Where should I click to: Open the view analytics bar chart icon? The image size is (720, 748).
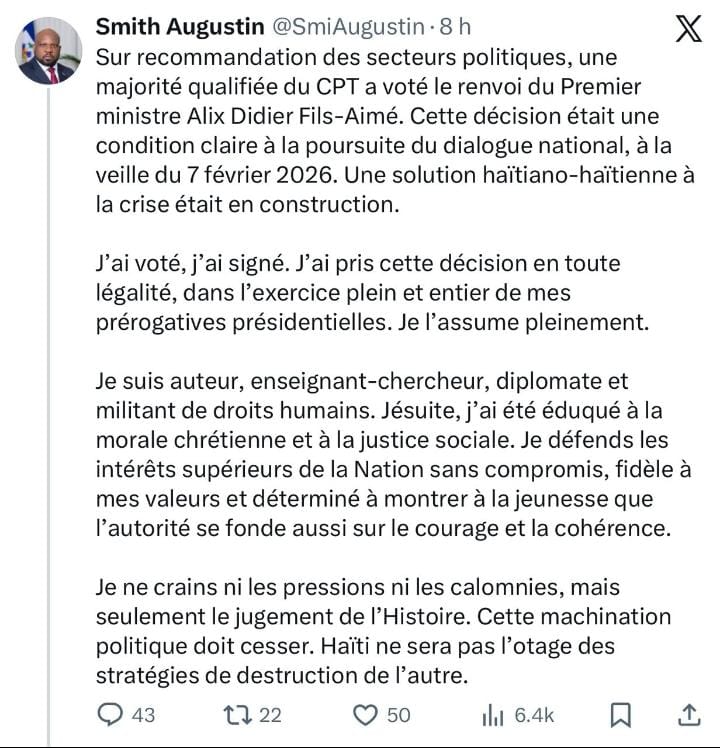point(493,715)
